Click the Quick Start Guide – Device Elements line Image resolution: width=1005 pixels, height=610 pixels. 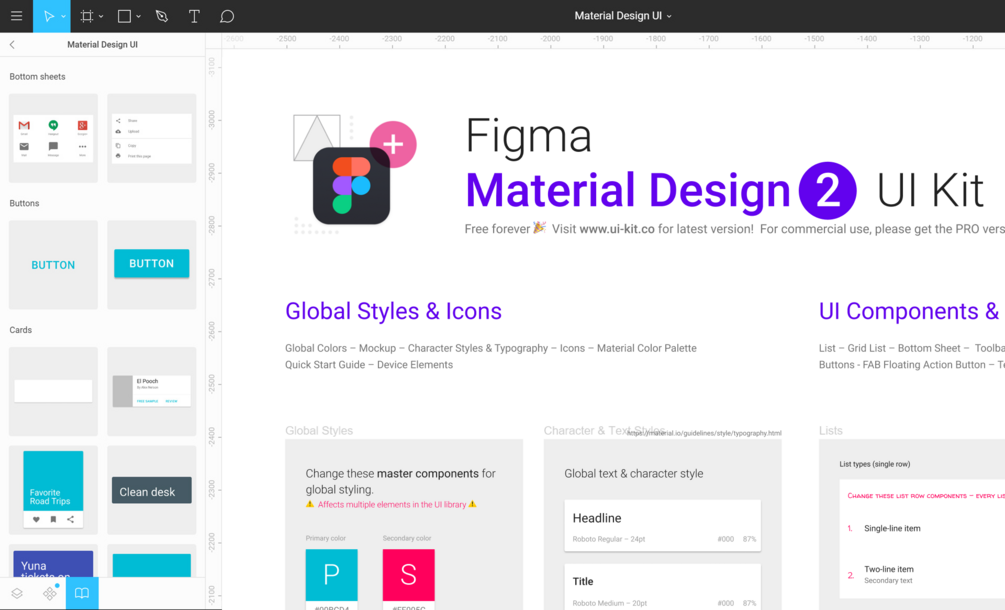(369, 365)
